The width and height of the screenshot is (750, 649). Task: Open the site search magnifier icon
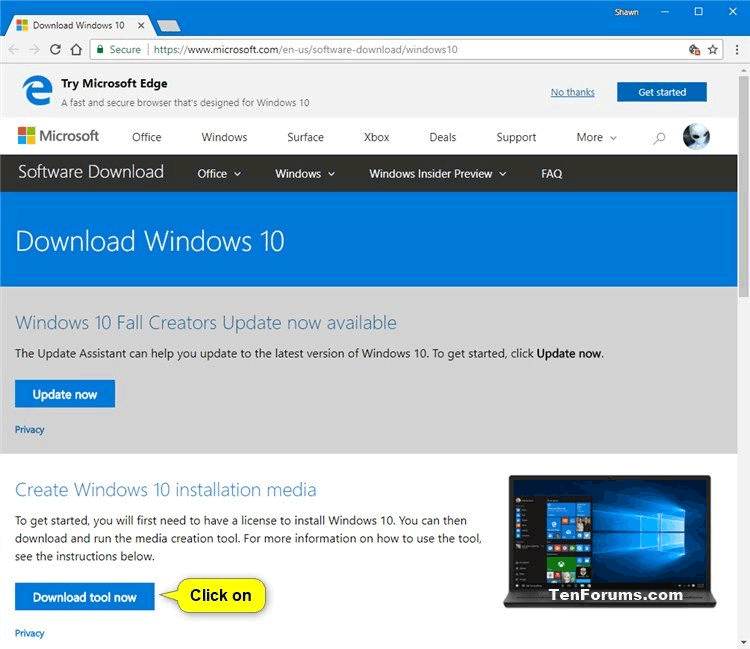click(659, 138)
